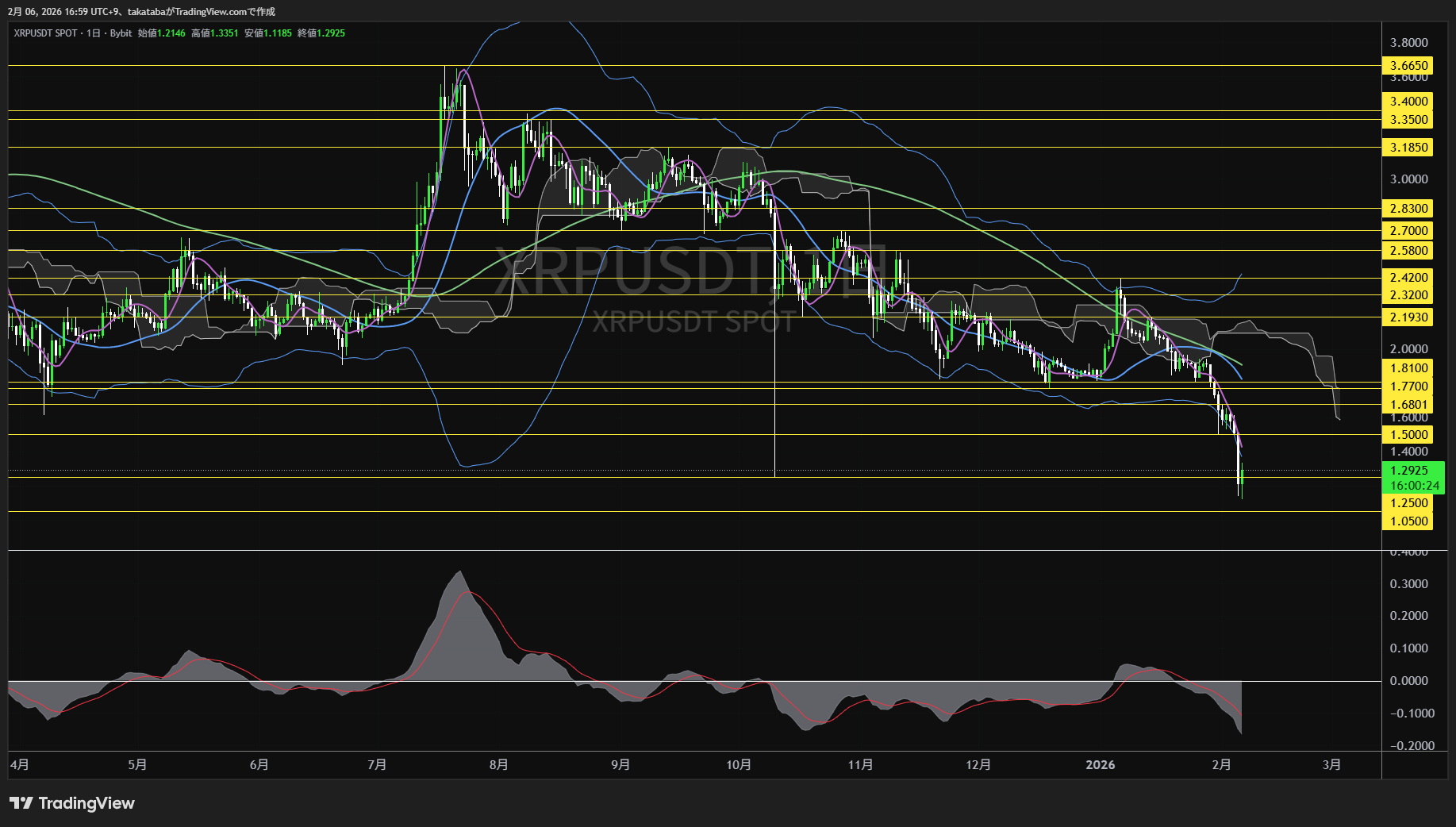Click the 2.8300 horizontal line price label

[x=1408, y=209]
